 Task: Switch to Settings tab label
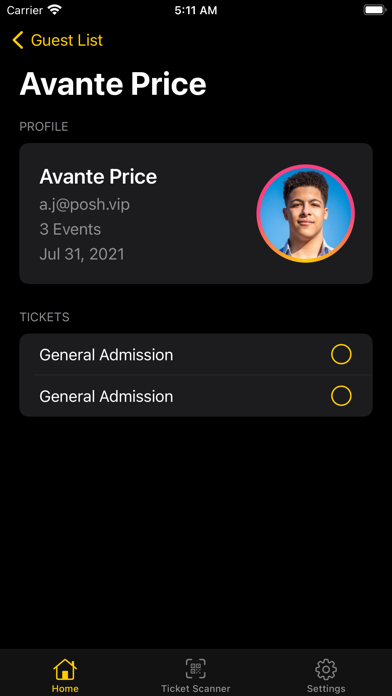[x=326, y=688]
